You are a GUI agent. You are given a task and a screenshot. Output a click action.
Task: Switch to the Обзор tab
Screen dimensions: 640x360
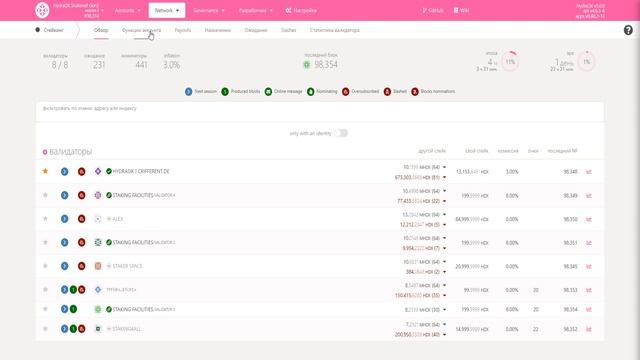tap(101, 30)
